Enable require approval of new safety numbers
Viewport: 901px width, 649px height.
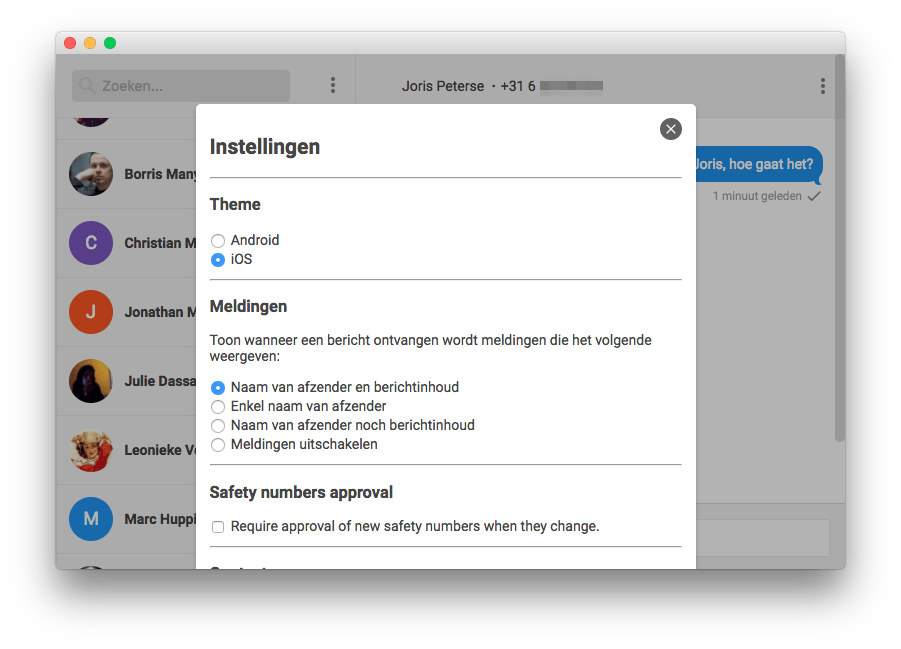tap(218, 527)
